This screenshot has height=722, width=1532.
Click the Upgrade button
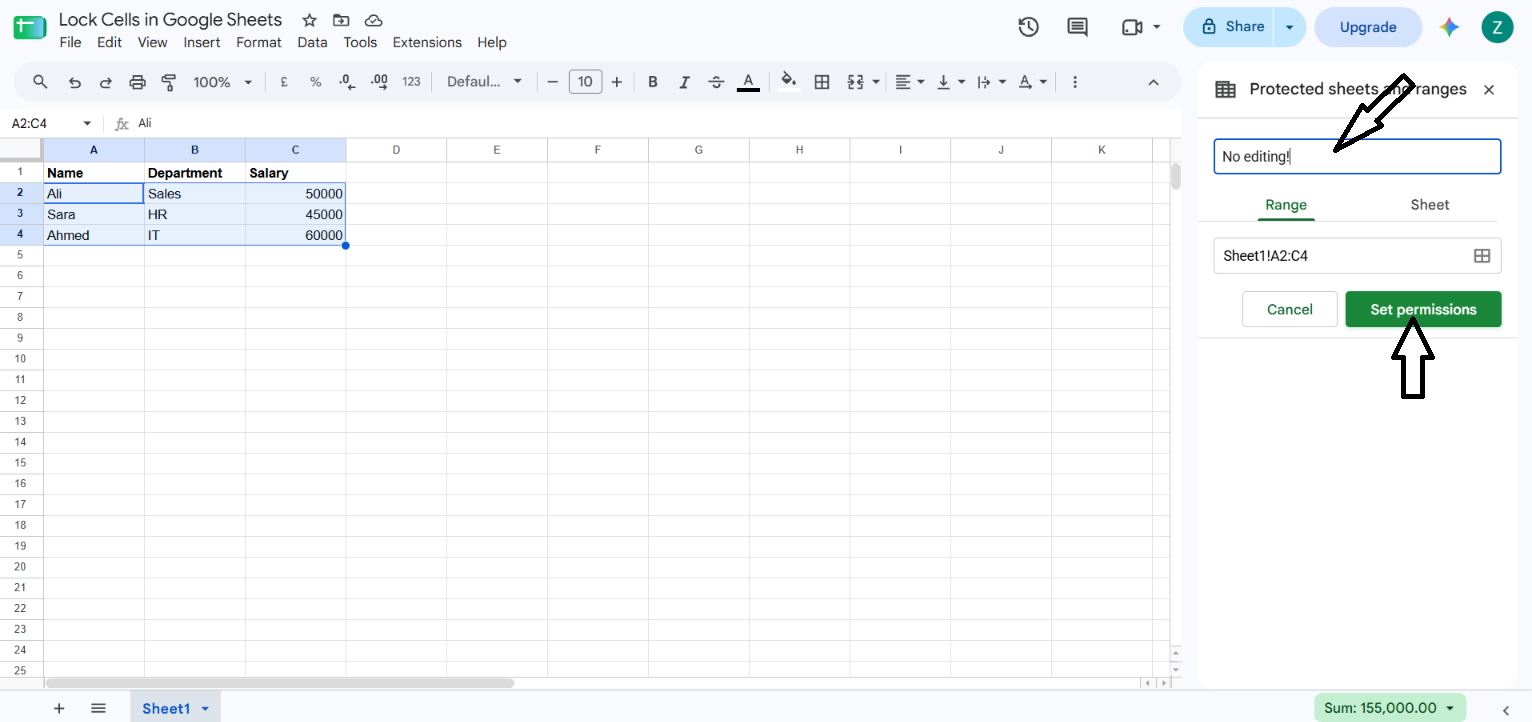1368,27
